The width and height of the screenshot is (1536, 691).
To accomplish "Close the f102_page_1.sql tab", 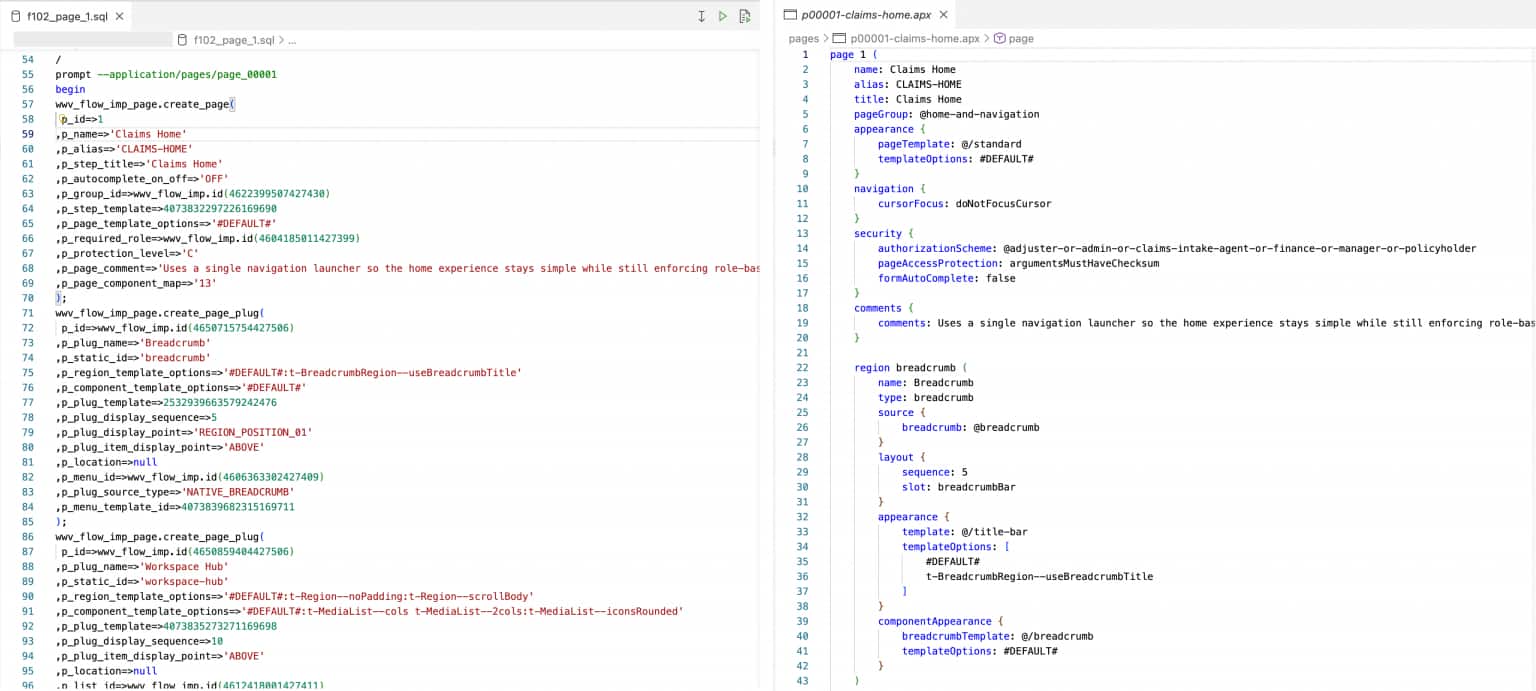I will pyautogui.click(x=120, y=17).
